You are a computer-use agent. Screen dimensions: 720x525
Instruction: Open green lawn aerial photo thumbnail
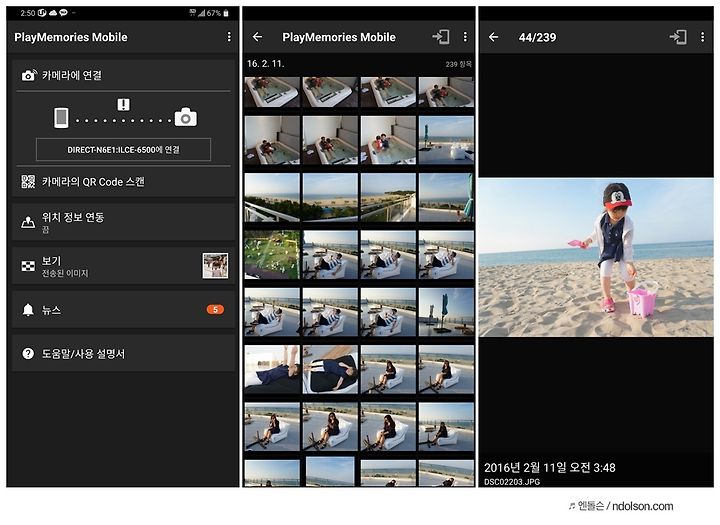[x=272, y=255]
